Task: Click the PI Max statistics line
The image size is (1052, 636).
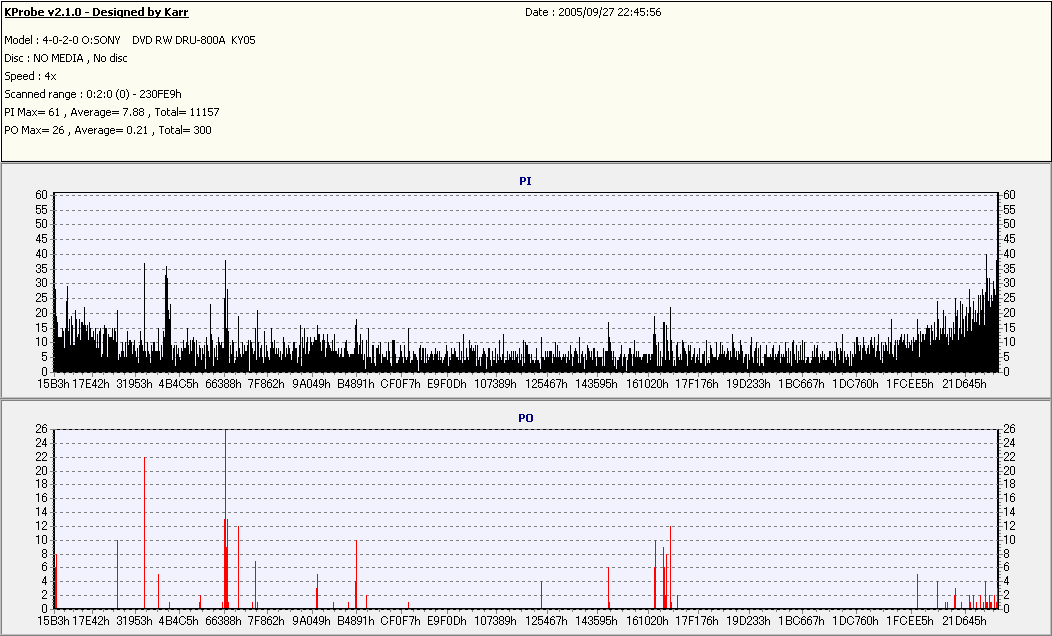Action: tap(111, 112)
